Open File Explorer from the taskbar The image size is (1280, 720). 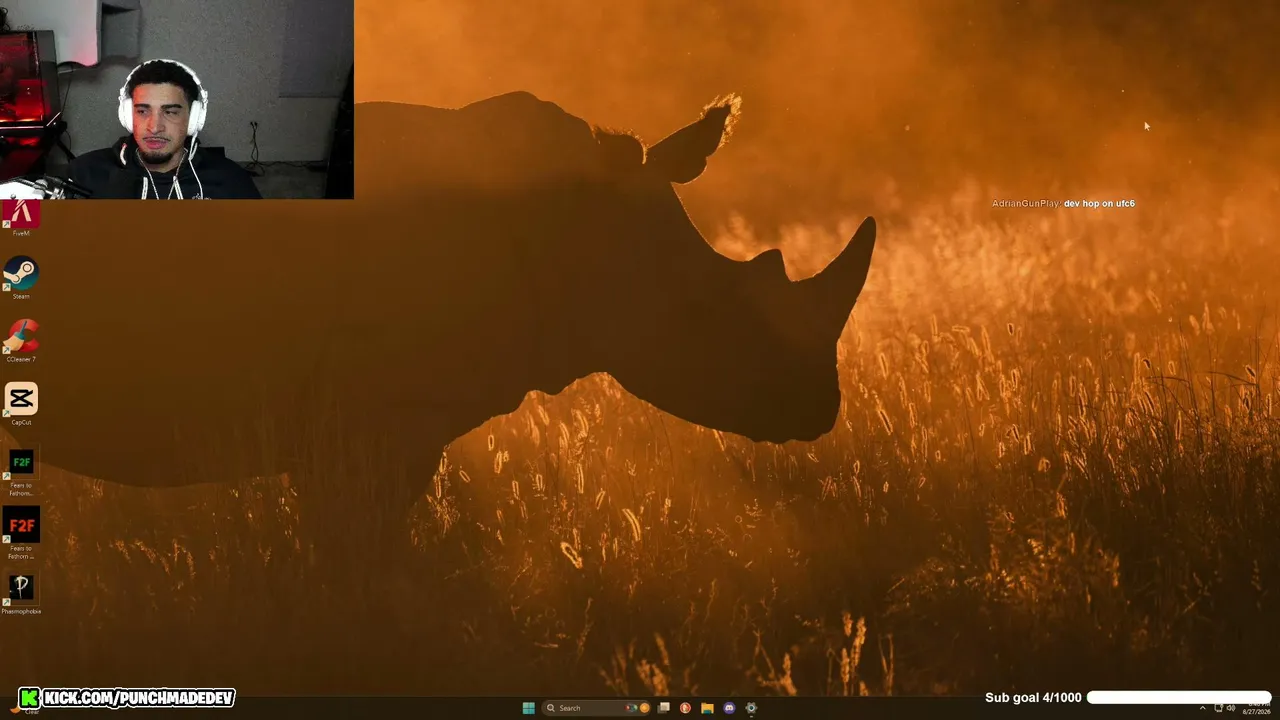point(707,708)
